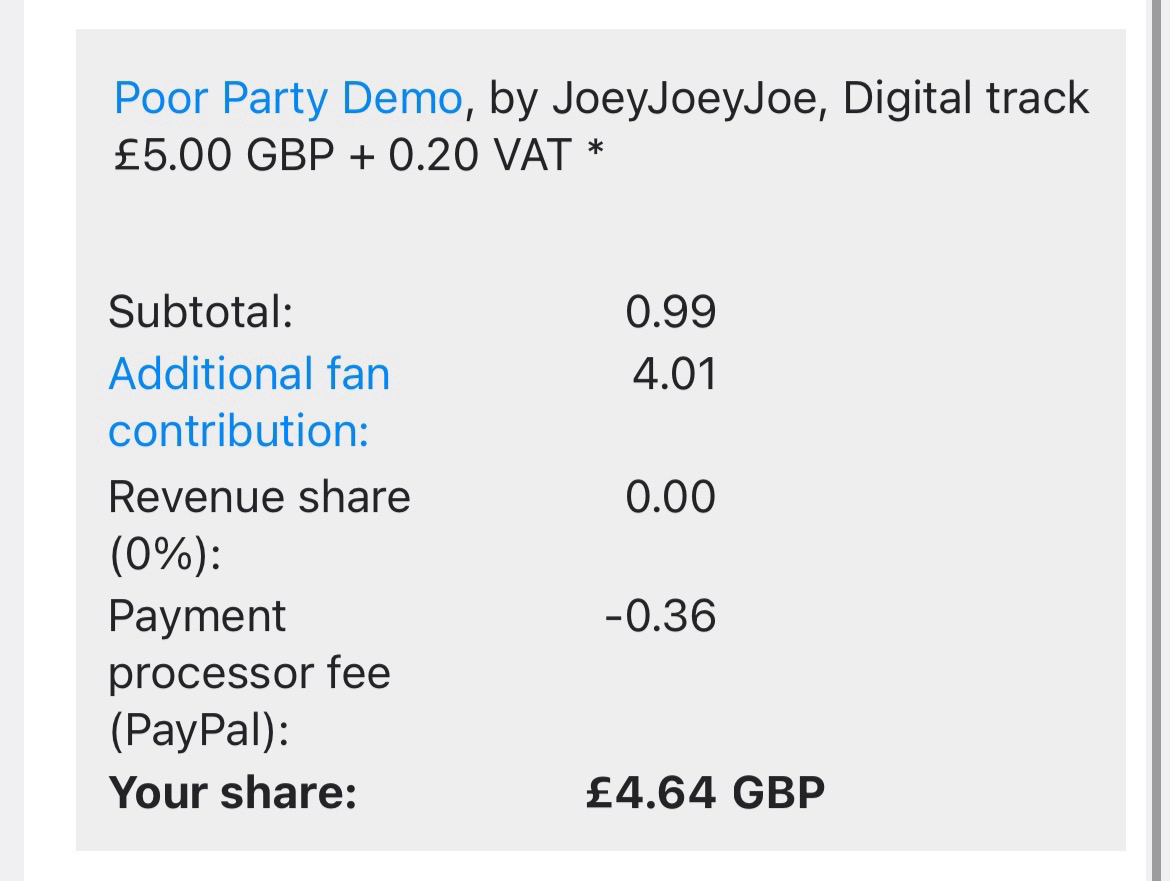Image resolution: width=1170 pixels, height=881 pixels.
Task: Click the -0.36 fee amount
Action: point(660,616)
